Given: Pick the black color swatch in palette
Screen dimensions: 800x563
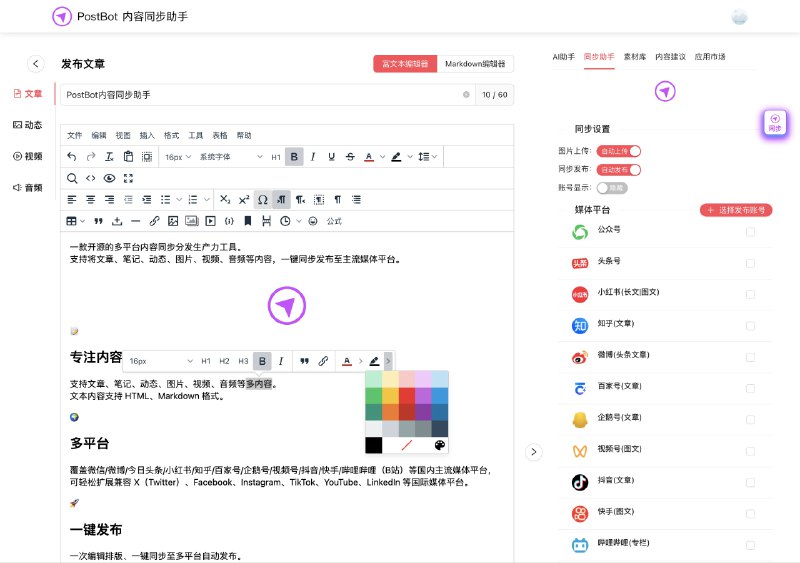Looking at the screenshot, I should click(374, 445).
